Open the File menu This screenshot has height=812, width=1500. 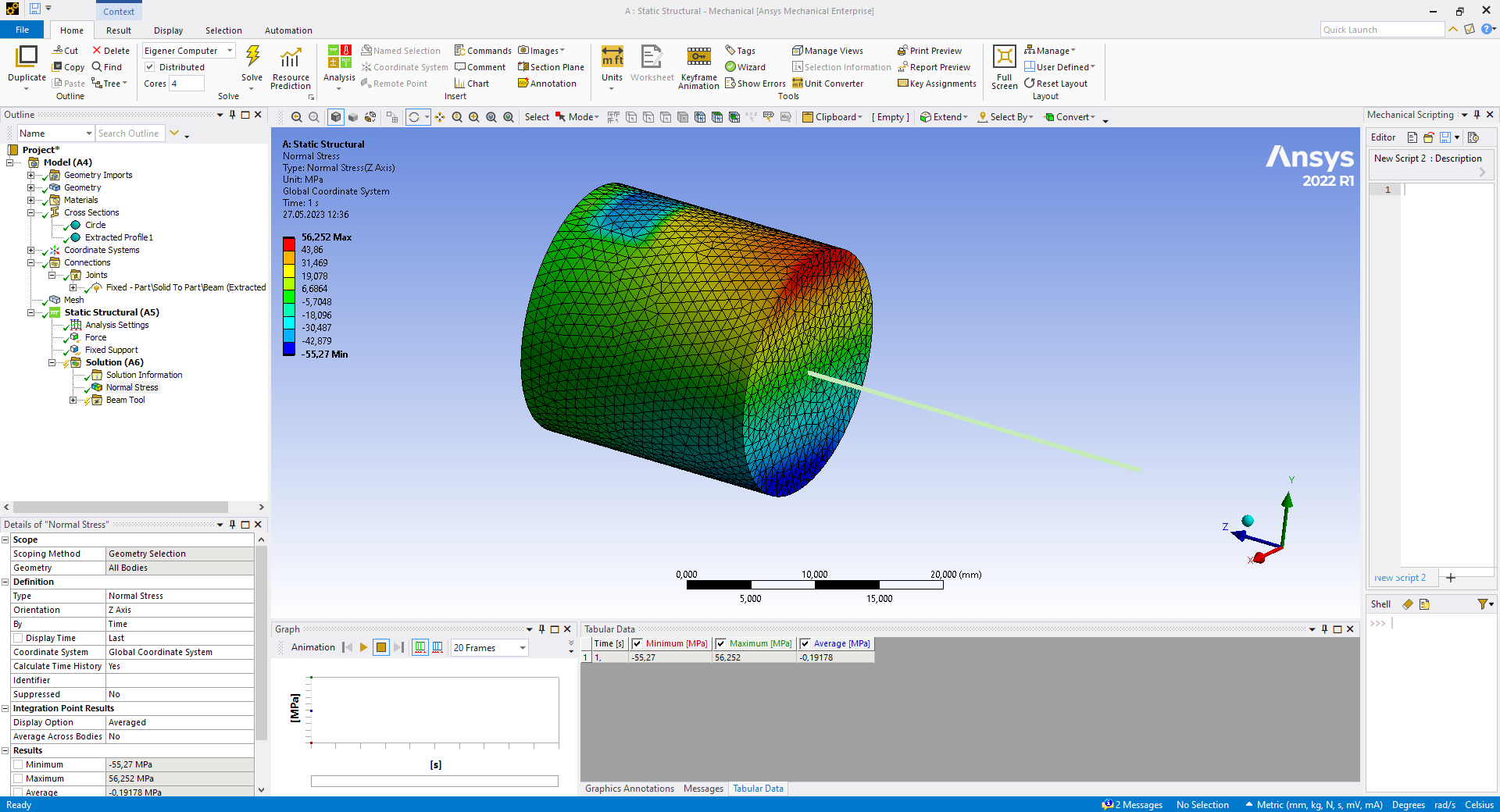[x=23, y=30]
